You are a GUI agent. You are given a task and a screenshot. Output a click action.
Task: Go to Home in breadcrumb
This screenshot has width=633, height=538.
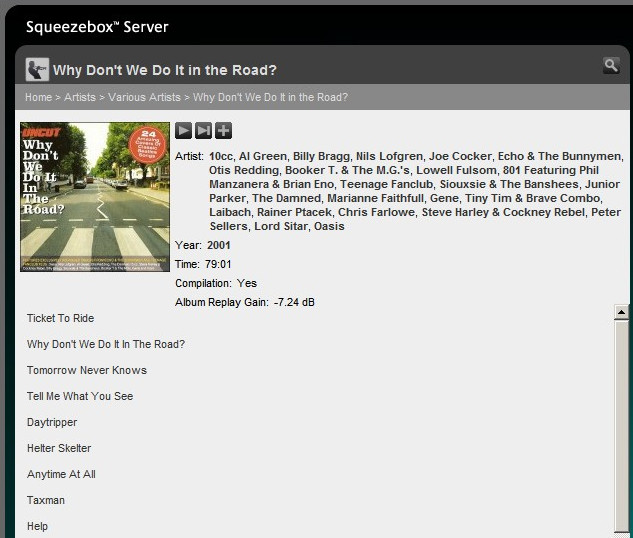(38, 97)
